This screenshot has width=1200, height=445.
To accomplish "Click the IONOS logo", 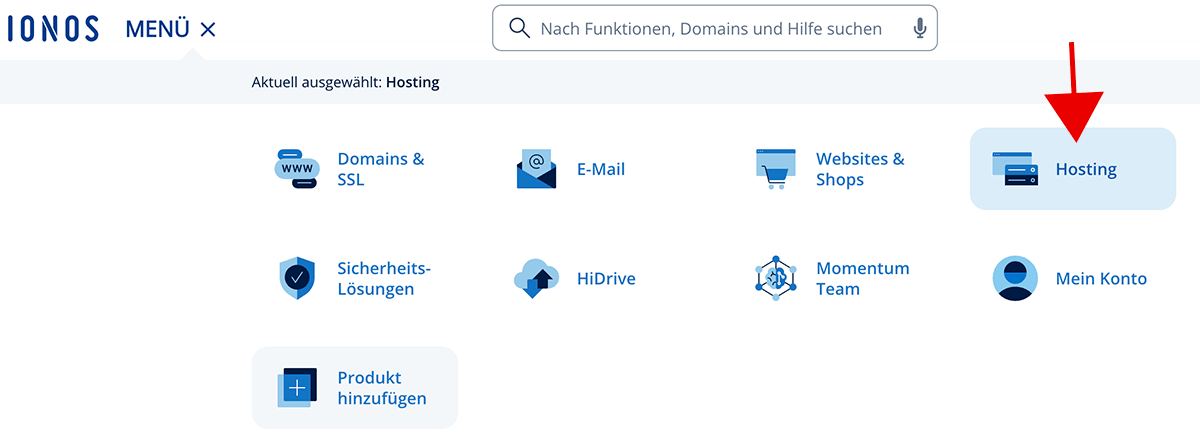I will pyautogui.click(x=52, y=29).
